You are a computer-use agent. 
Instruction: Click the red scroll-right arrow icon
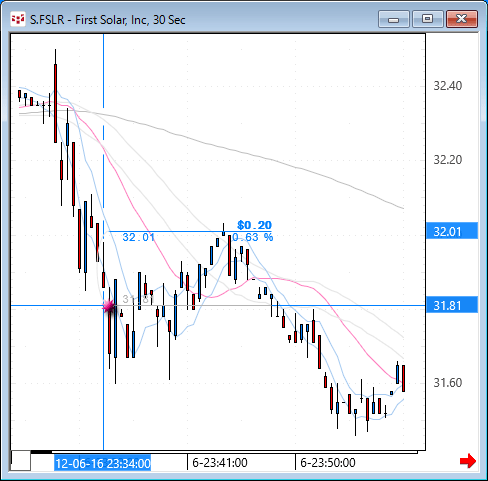pyautogui.click(x=468, y=461)
